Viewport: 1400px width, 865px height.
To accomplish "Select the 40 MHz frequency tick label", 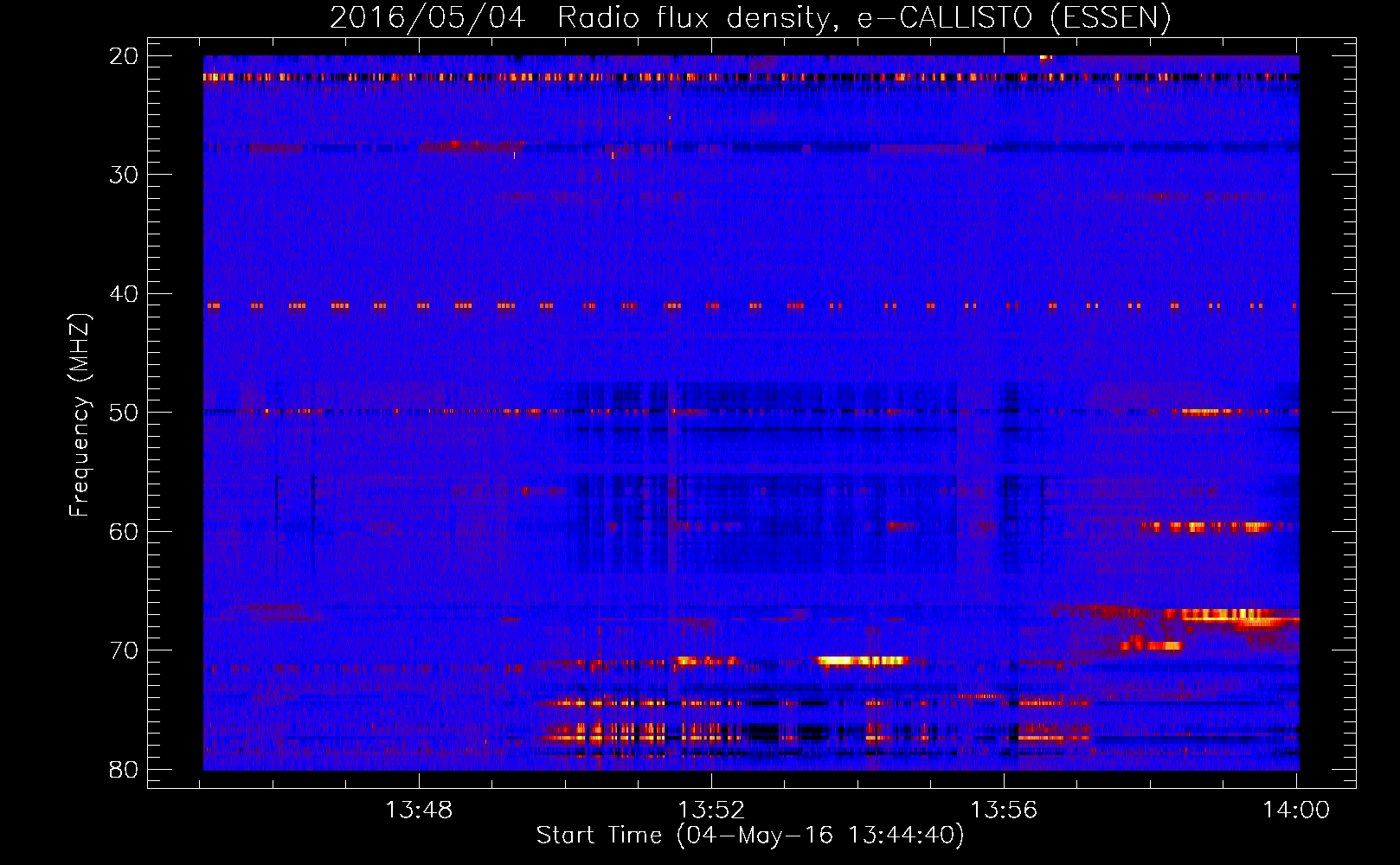I will pos(124,294).
